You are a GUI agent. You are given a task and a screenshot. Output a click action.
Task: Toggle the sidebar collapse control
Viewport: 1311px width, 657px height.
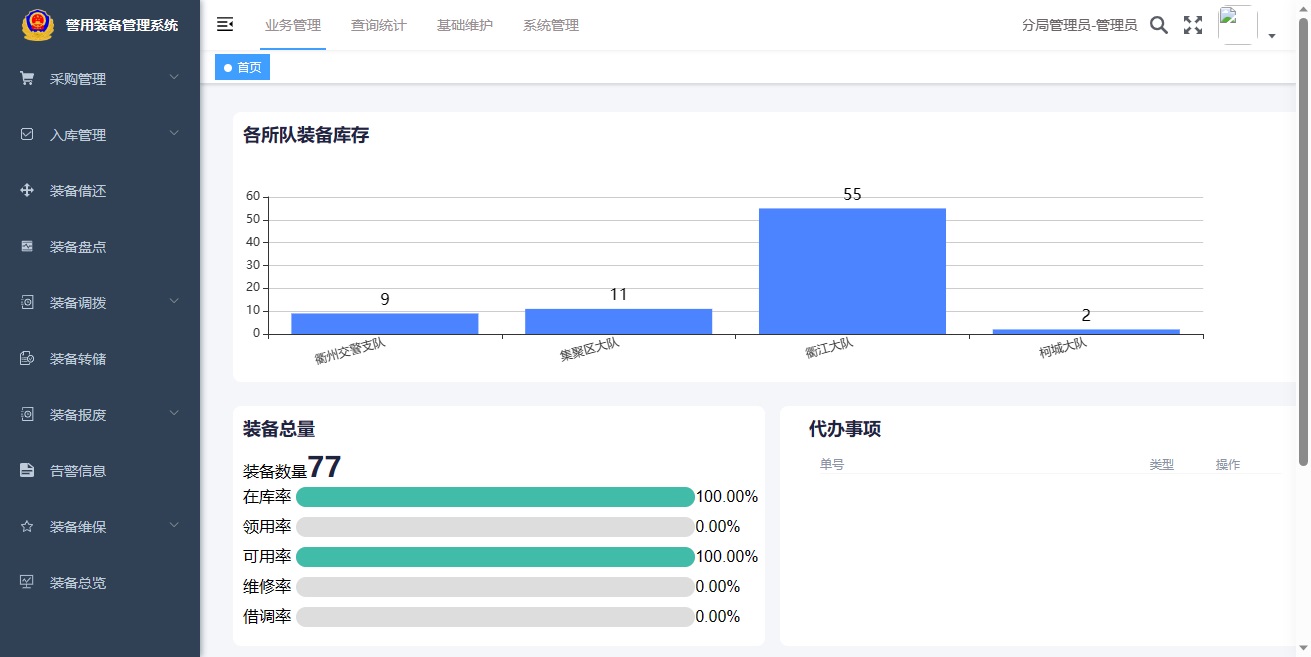(224, 24)
